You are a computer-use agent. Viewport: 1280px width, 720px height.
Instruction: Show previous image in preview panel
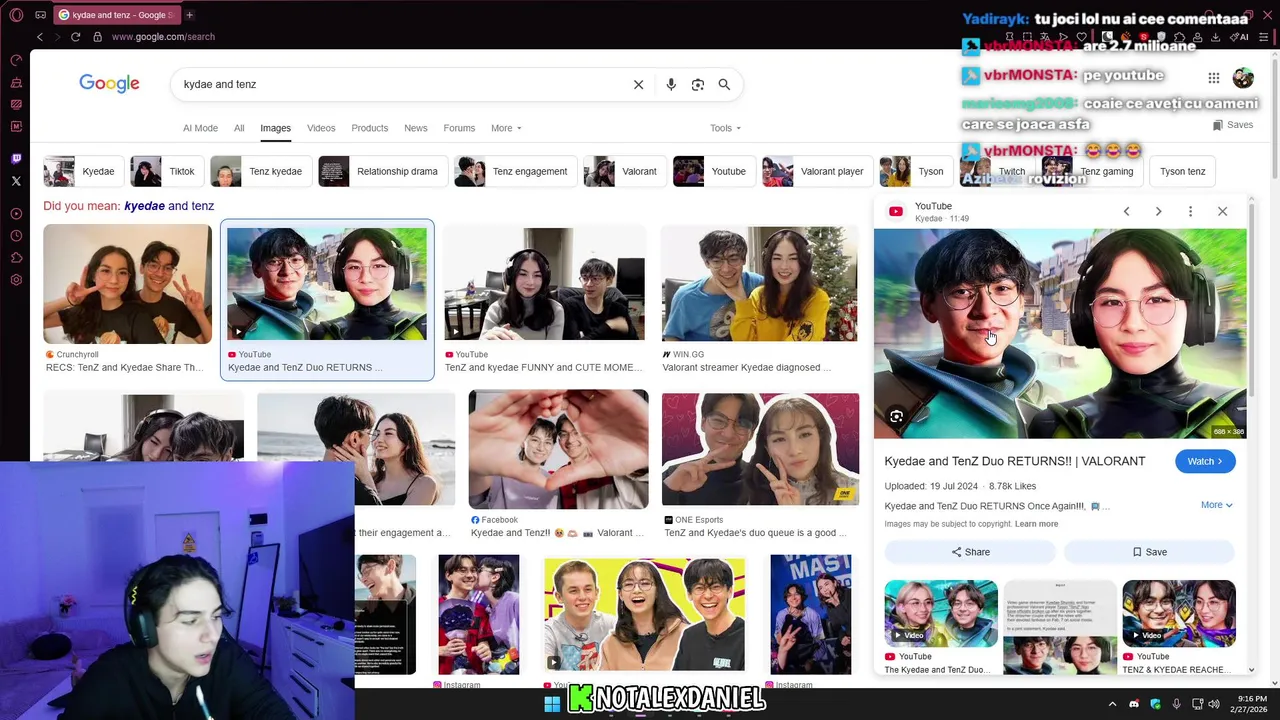tap(1126, 211)
